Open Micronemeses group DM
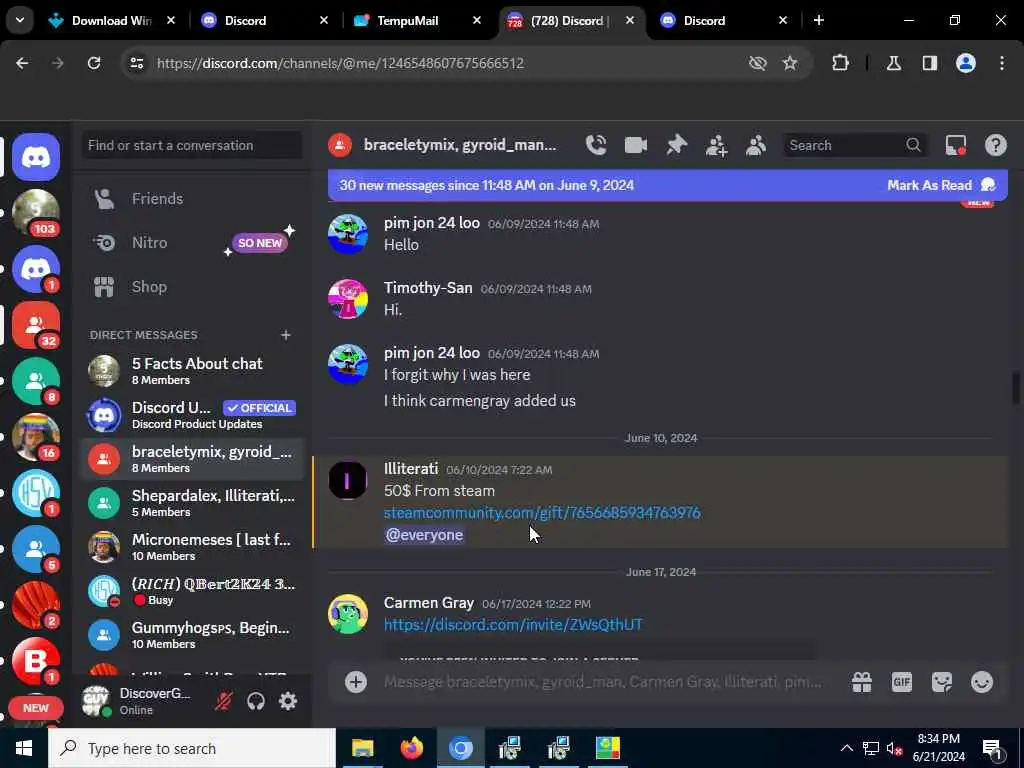 (191, 547)
